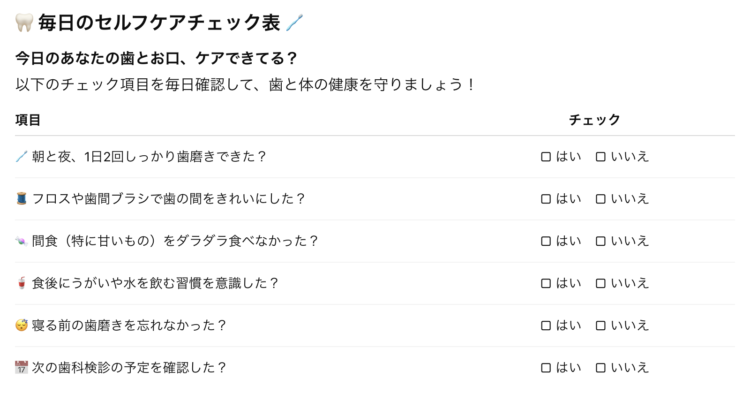Click the 毎日のセルフケアチェック表 title text
The width and height of the screenshot is (750, 394).
coord(159,22)
